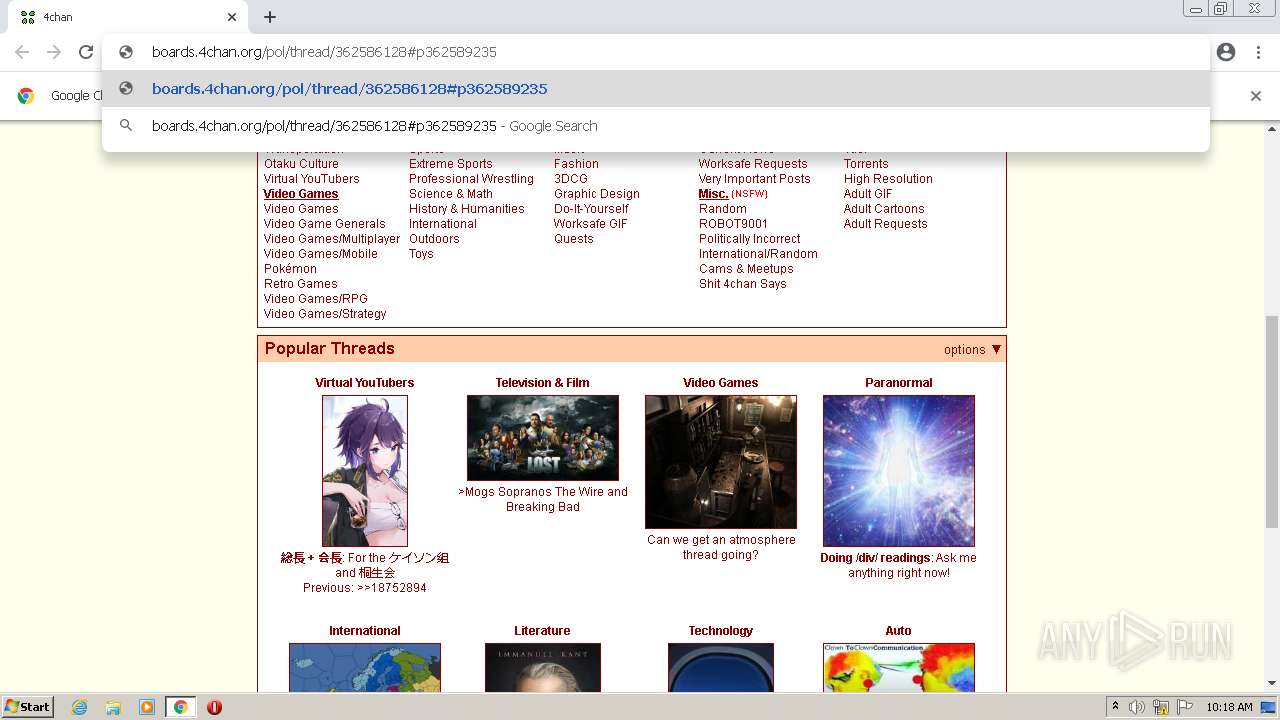Image resolution: width=1280 pixels, height=720 pixels.
Task: Open the Video Games/RPG board
Action: pyautogui.click(x=316, y=299)
